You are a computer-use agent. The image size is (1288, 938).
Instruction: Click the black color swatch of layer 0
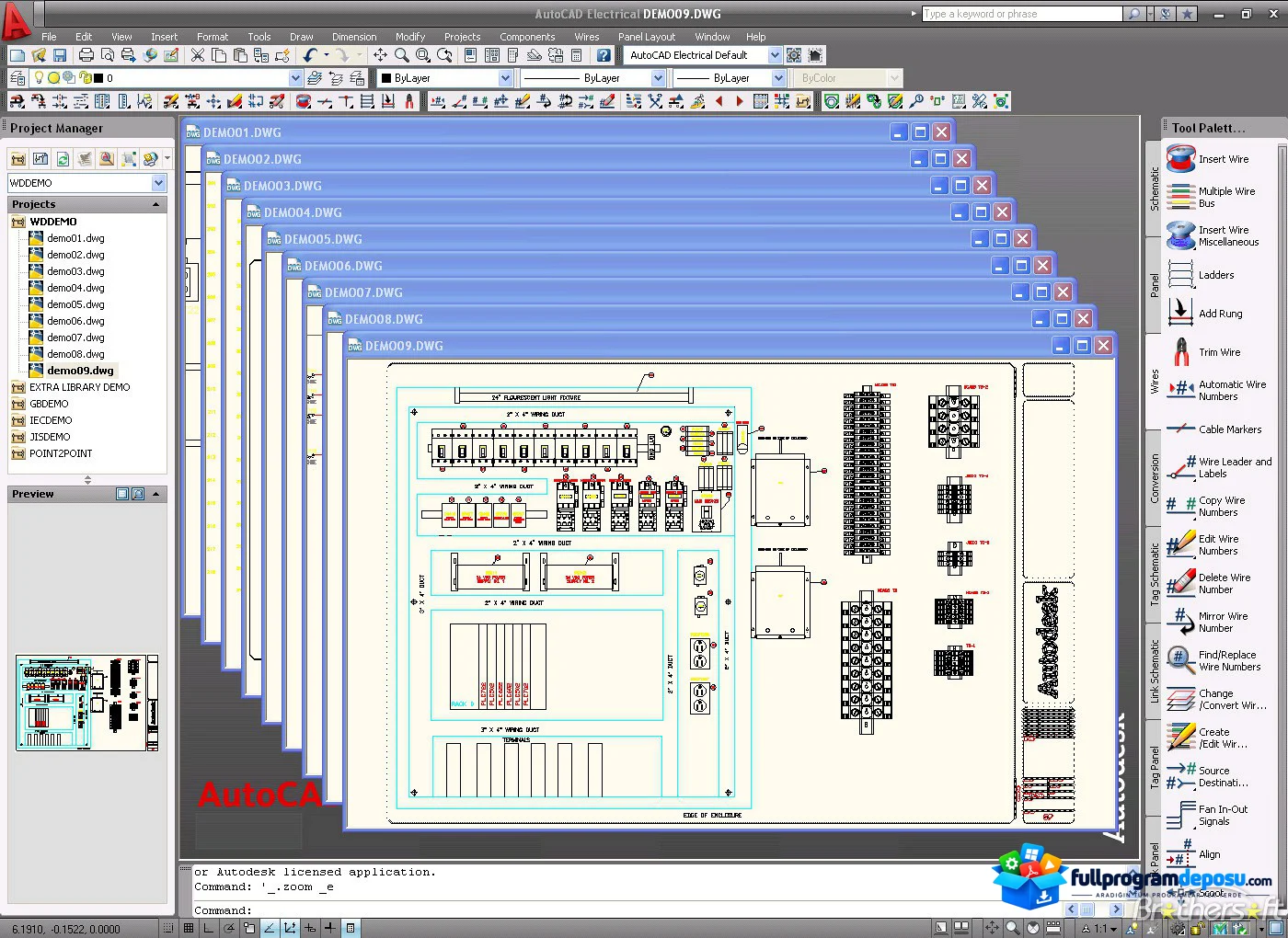[99, 78]
